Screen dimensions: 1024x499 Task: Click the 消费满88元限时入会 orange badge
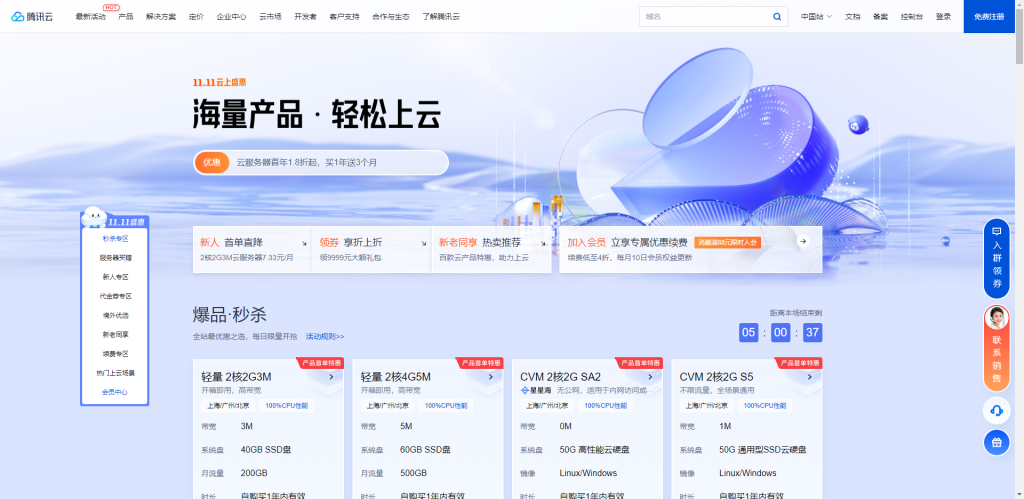pos(727,242)
